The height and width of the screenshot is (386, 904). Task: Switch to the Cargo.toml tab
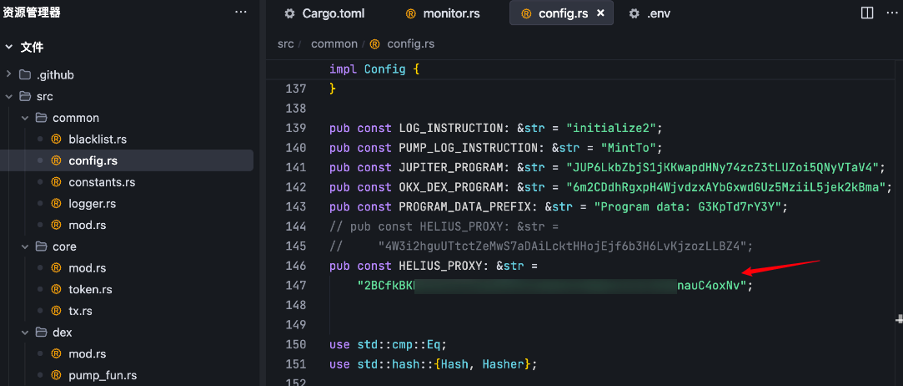tap(325, 13)
